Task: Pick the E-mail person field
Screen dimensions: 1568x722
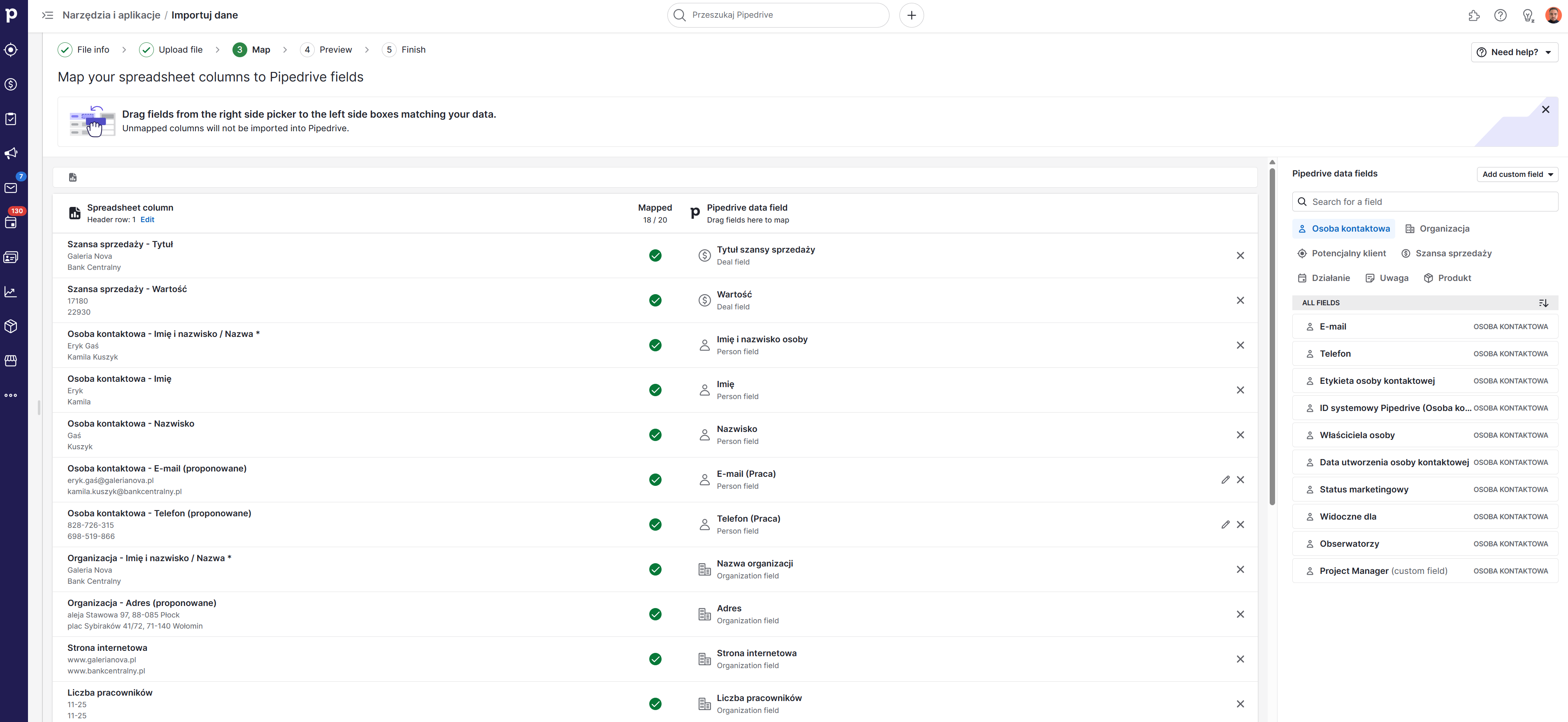Action: tap(1425, 327)
